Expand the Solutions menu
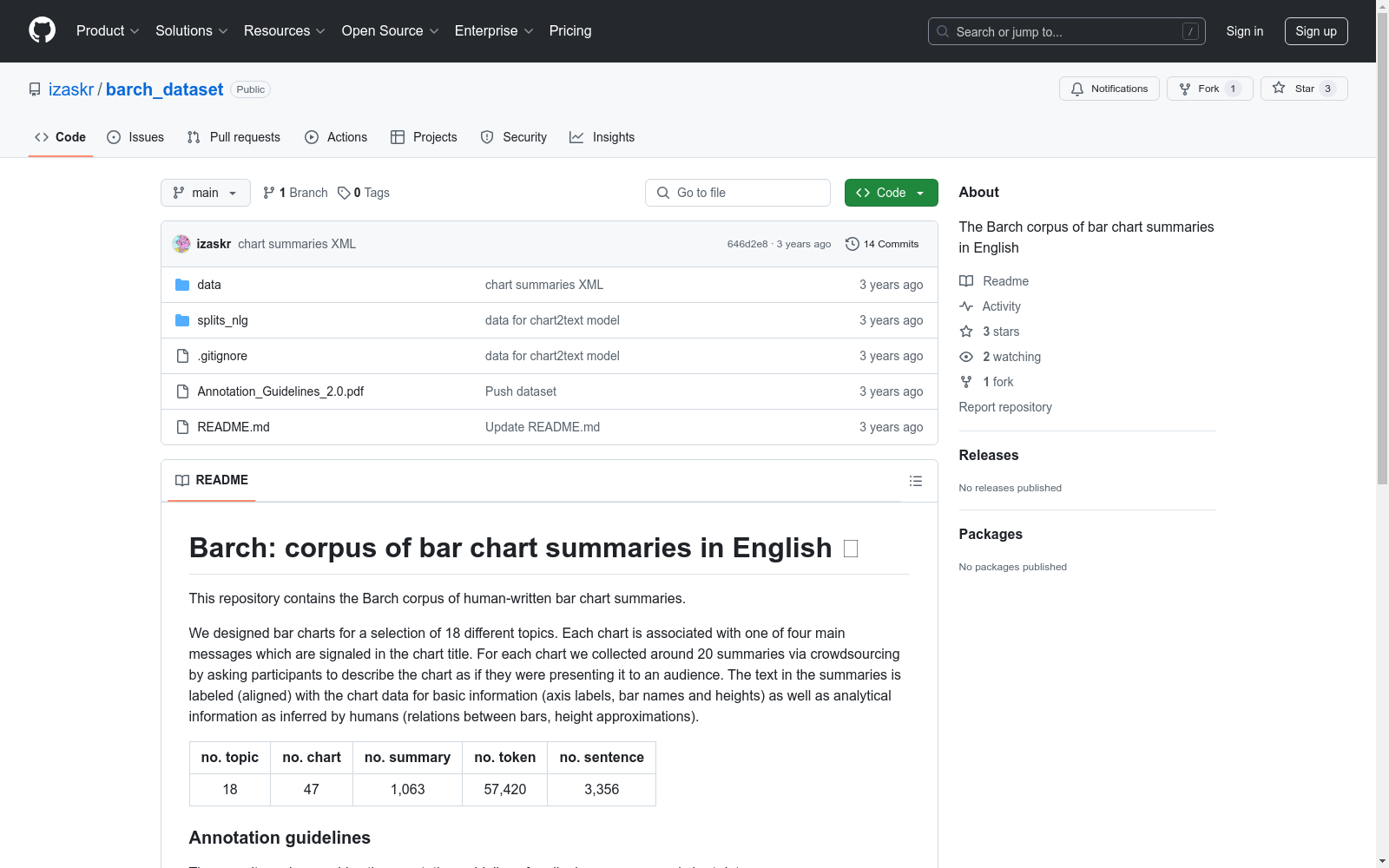This screenshot has height=868, width=1389. tap(192, 31)
